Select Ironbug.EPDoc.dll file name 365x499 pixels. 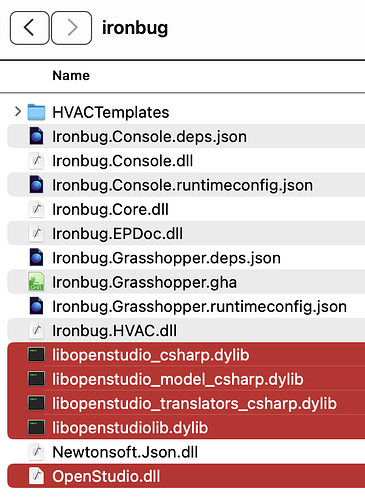coord(117,234)
